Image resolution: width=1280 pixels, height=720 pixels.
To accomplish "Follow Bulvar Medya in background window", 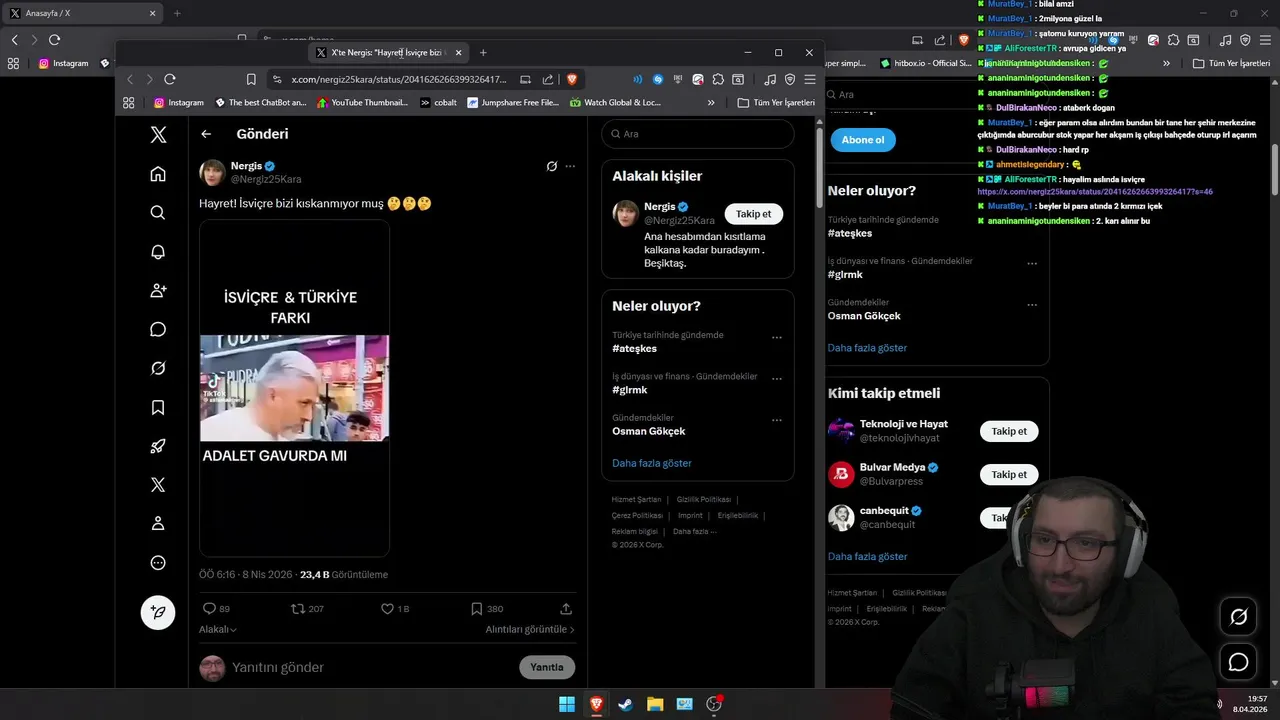I will (1009, 474).
